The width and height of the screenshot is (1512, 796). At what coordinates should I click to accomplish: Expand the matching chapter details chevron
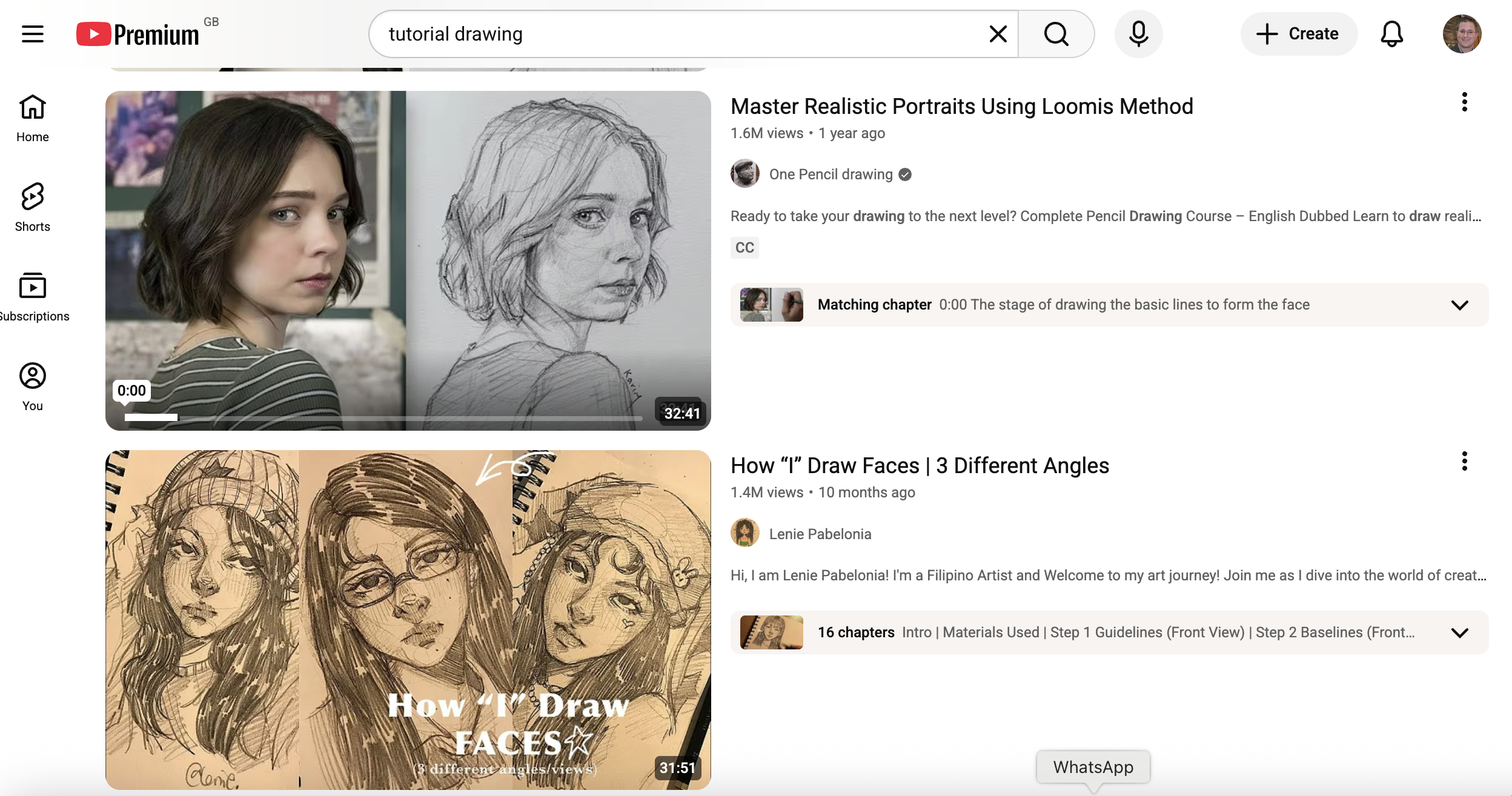click(1460, 305)
